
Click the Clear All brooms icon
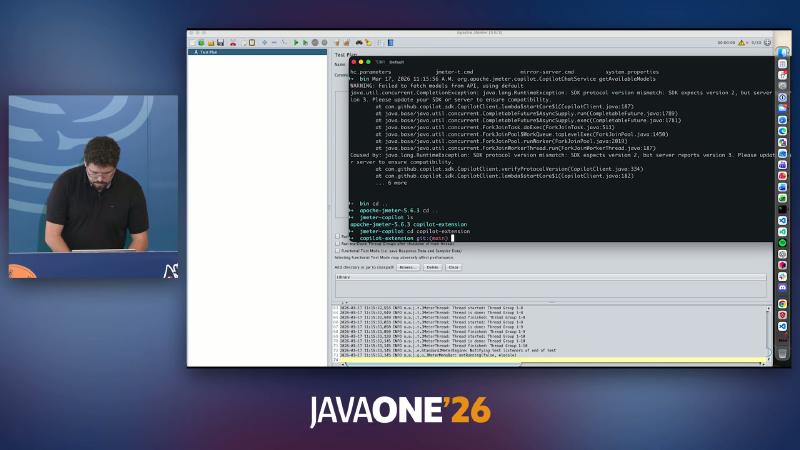pyautogui.click(x=346, y=43)
